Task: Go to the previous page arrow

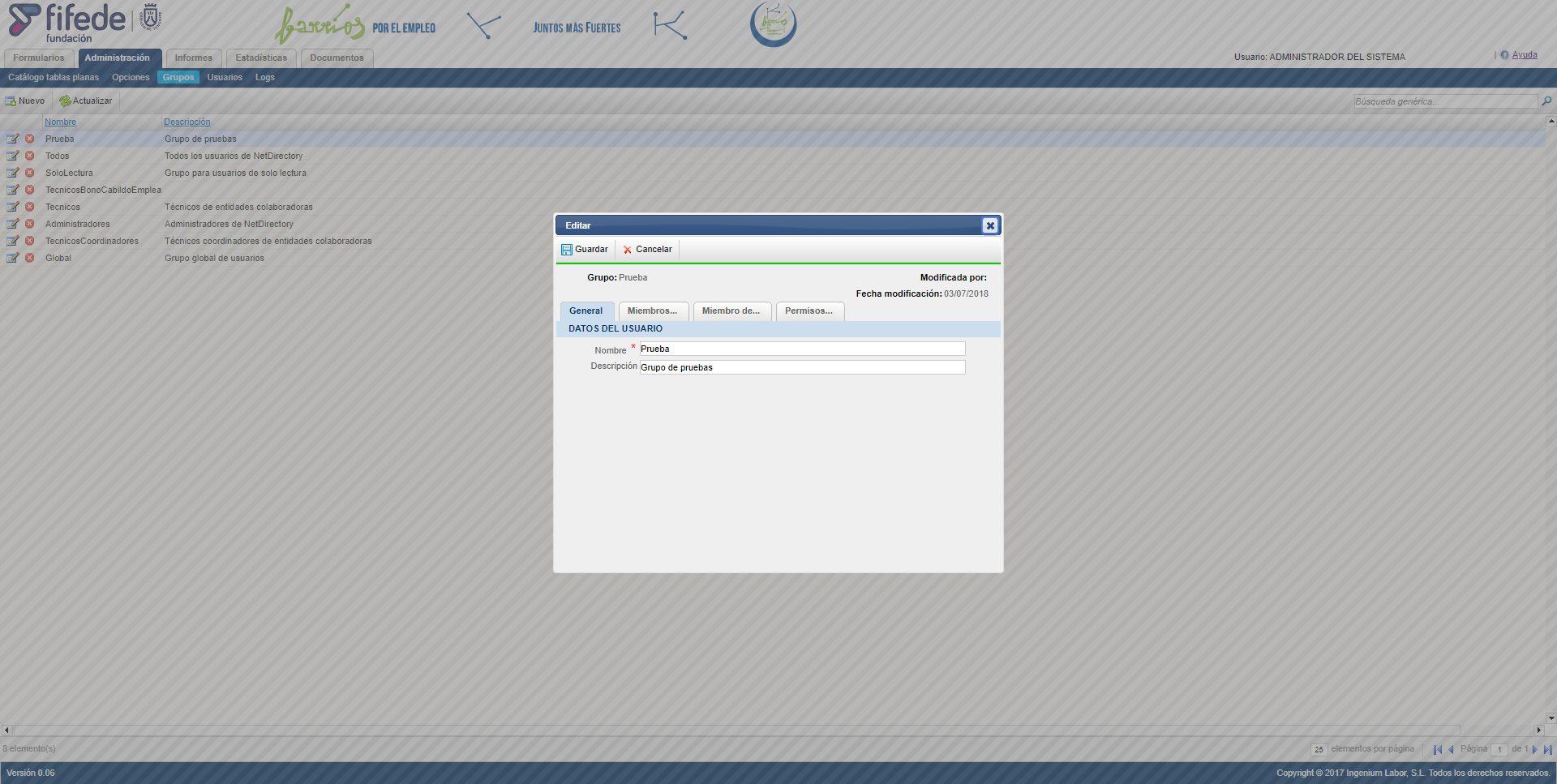Action: click(1451, 749)
